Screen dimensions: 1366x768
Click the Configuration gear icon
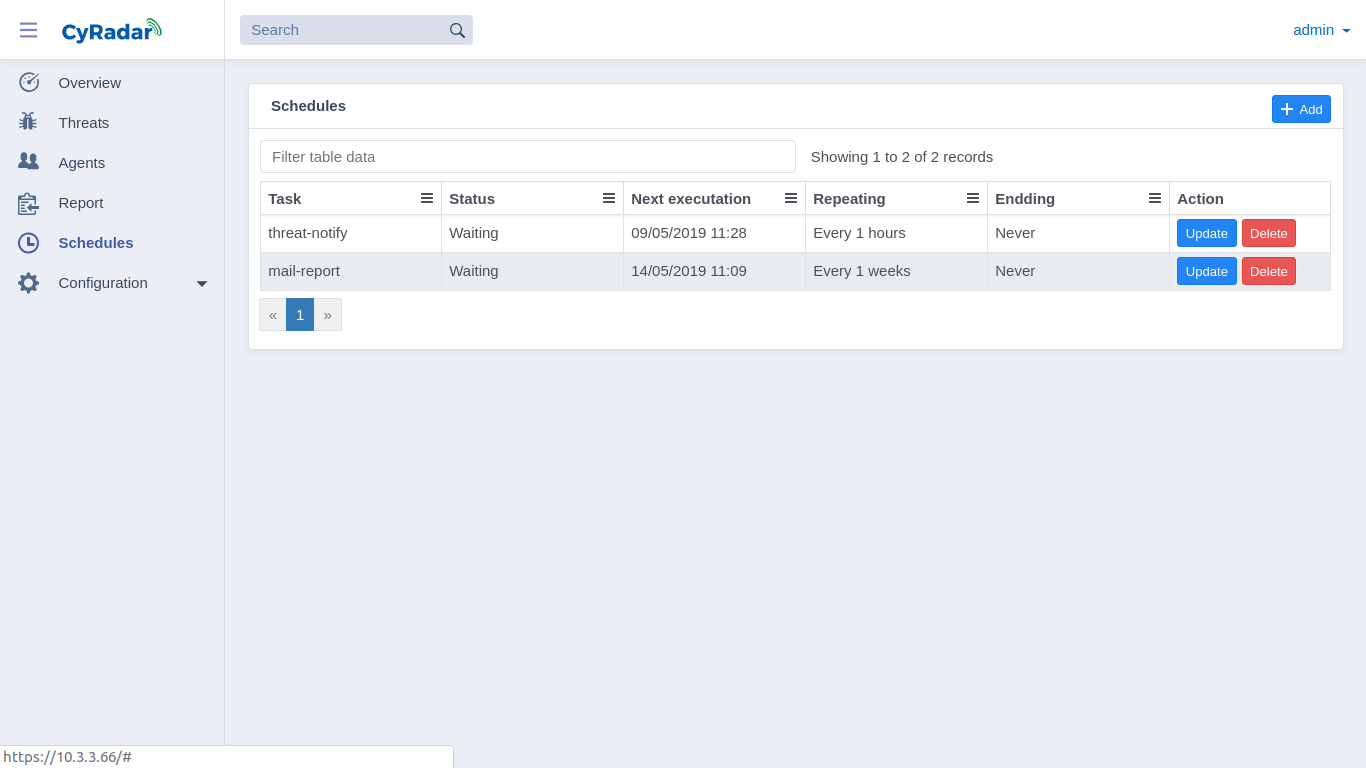(x=28, y=283)
